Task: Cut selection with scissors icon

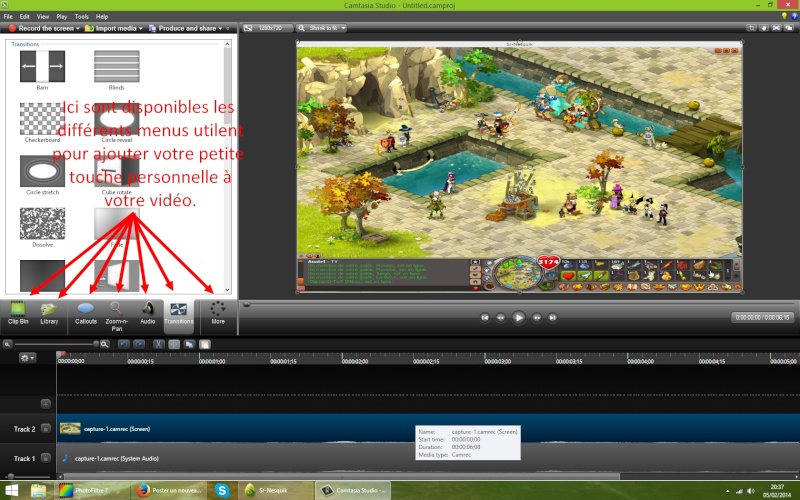Action: coord(159,344)
